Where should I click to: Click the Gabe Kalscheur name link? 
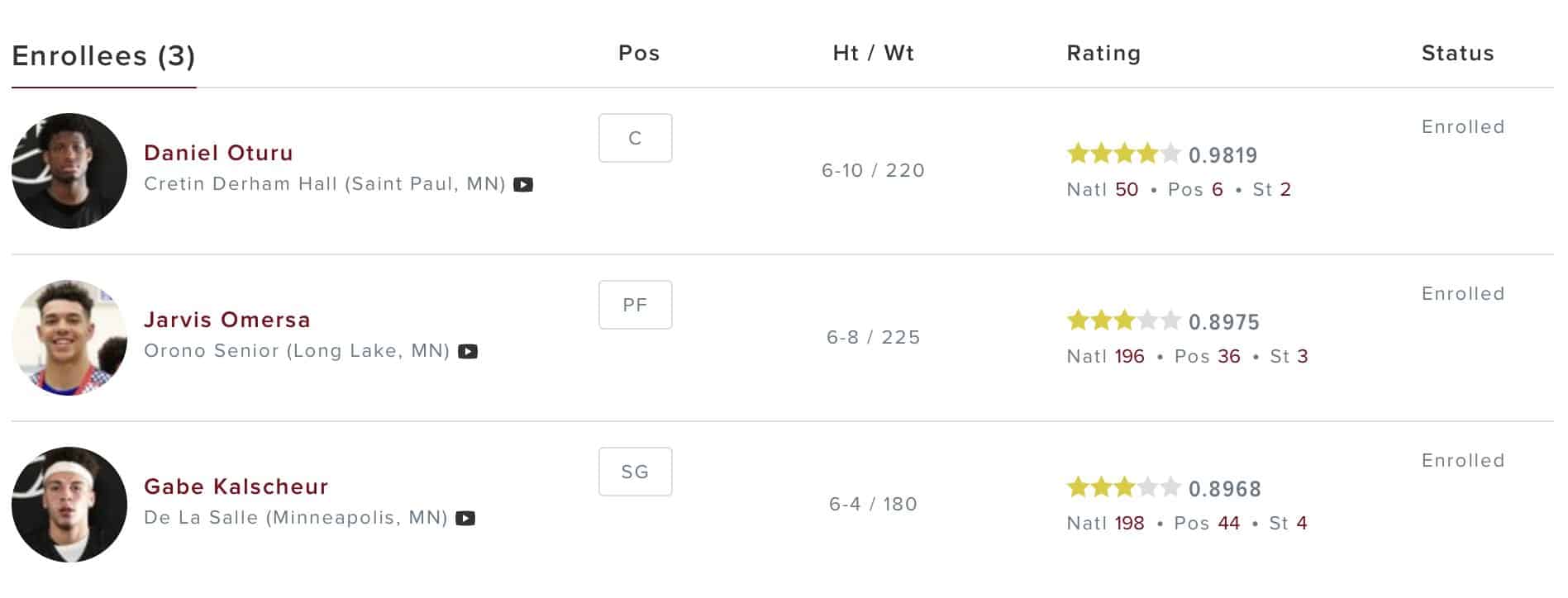[236, 486]
